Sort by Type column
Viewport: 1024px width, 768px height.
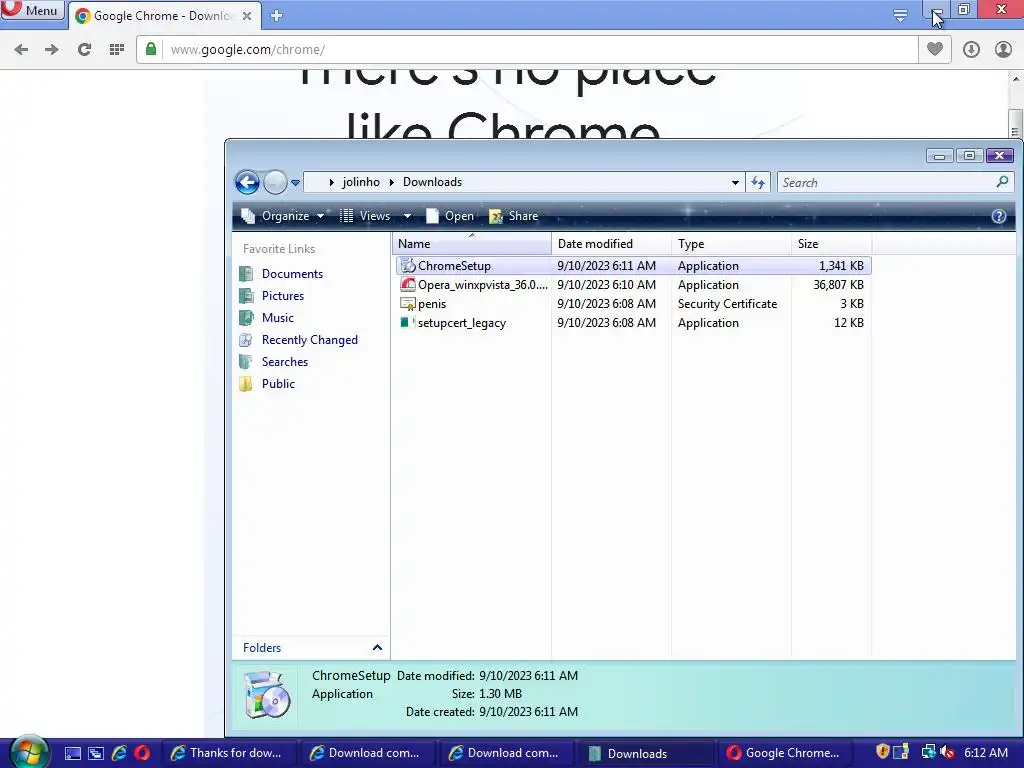coord(731,244)
